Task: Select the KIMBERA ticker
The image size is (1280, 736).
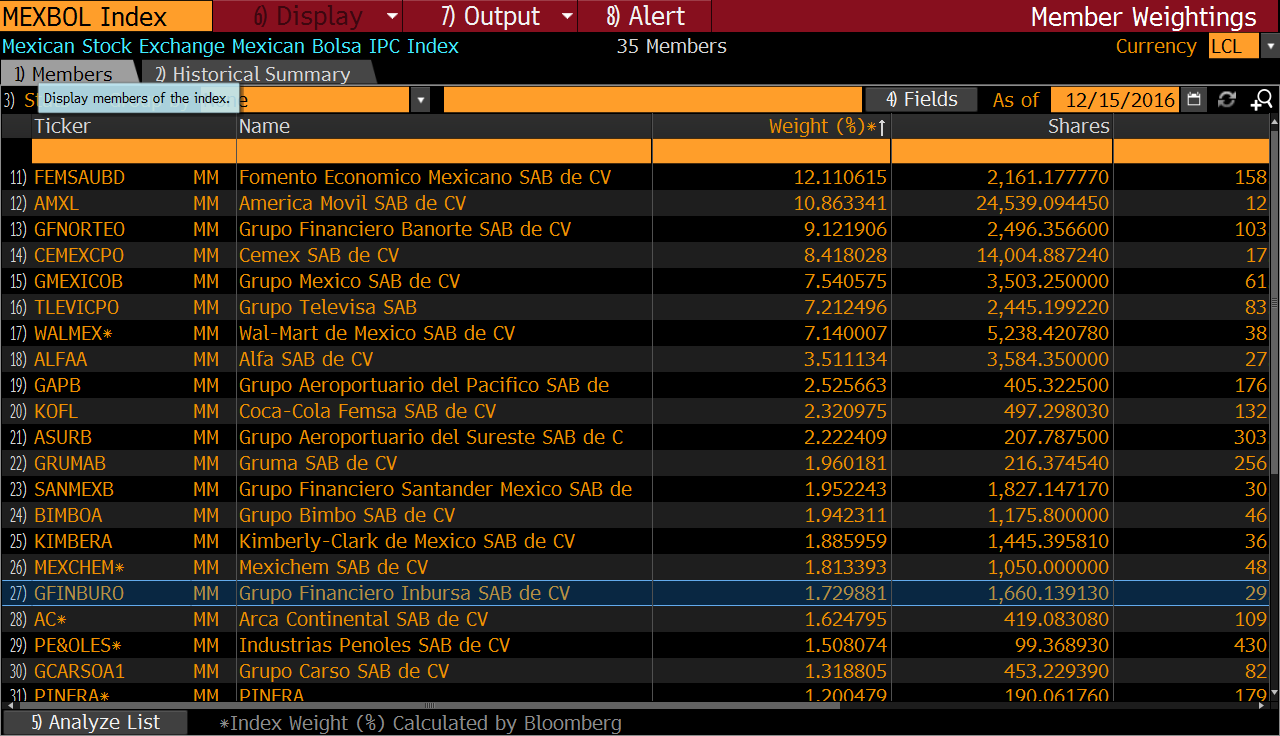Action: (x=73, y=541)
